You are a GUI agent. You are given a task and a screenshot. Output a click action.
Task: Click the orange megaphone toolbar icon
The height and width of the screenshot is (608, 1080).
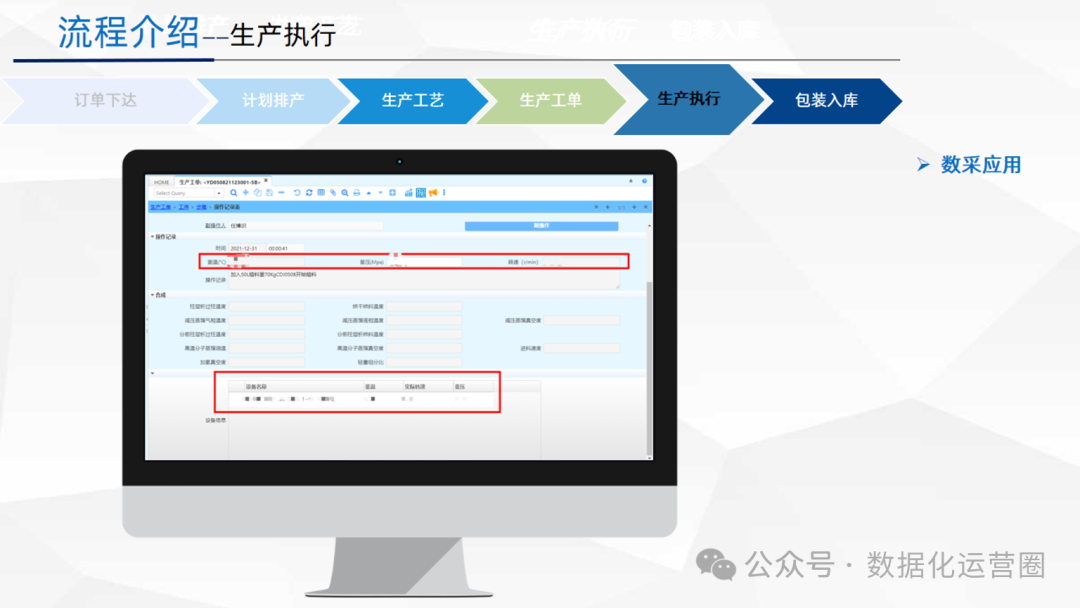(433, 193)
